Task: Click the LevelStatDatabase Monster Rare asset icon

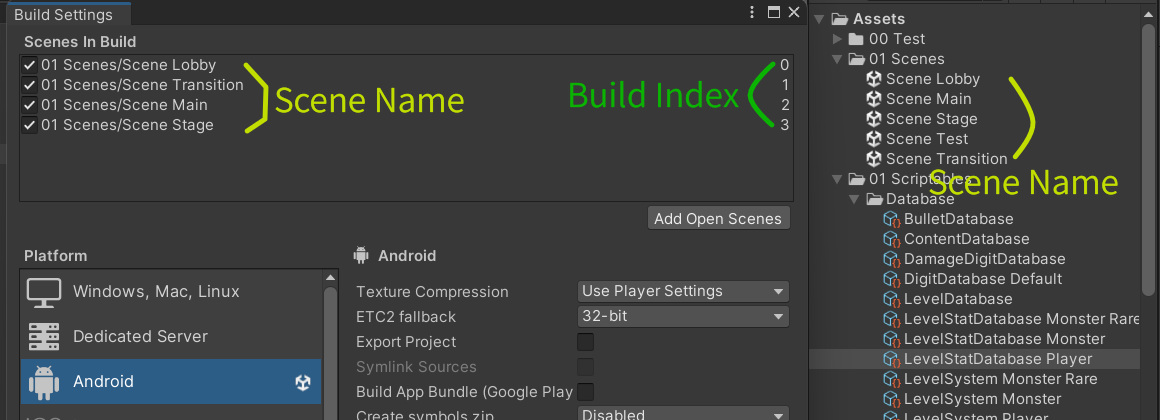Action: click(891, 319)
